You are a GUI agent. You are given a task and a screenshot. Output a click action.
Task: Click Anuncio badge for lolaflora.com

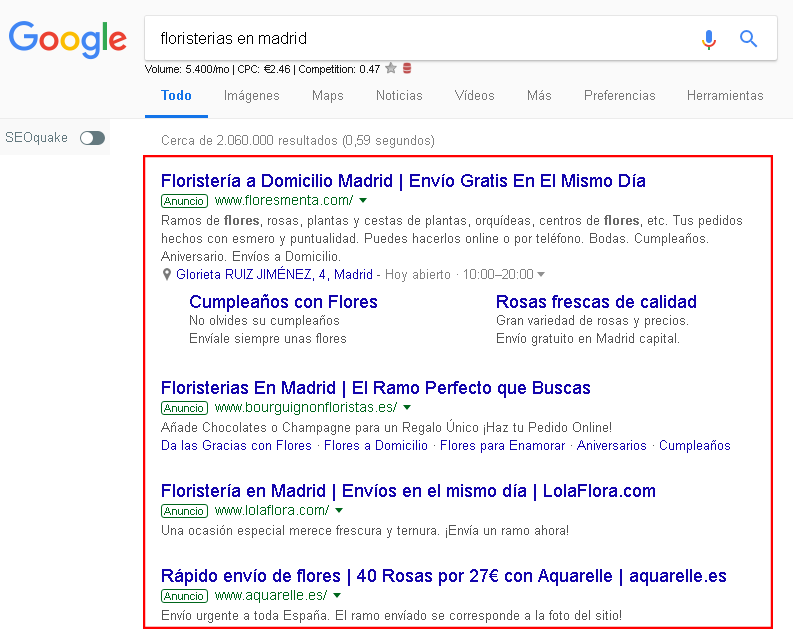point(185,511)
